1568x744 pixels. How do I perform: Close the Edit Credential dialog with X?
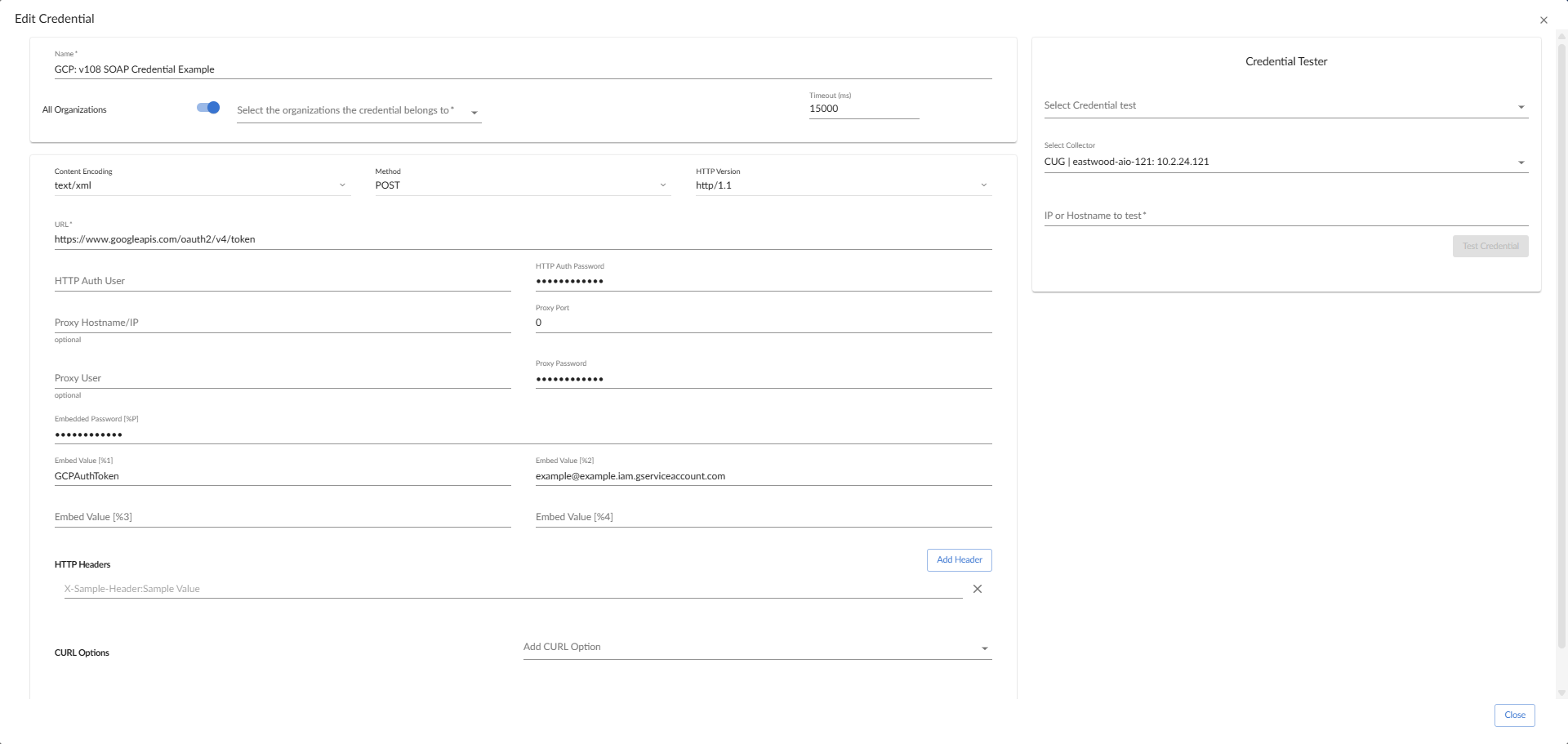click(1543, 20)
